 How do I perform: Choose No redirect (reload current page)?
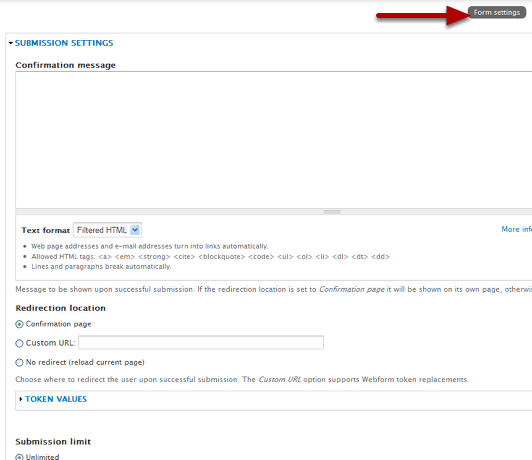[19, 363]
